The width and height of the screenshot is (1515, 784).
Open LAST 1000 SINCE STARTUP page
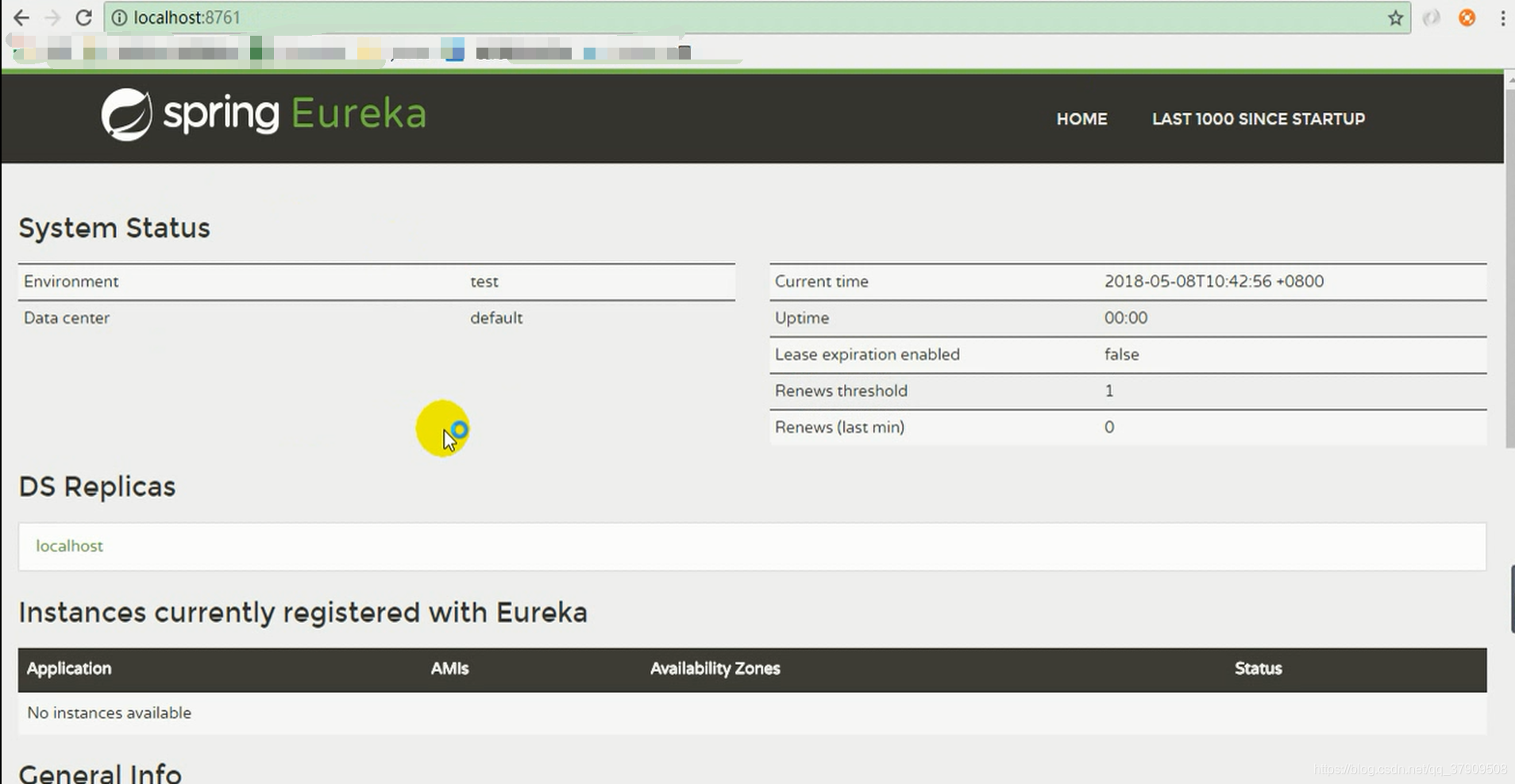click(x=1259, y=119)
